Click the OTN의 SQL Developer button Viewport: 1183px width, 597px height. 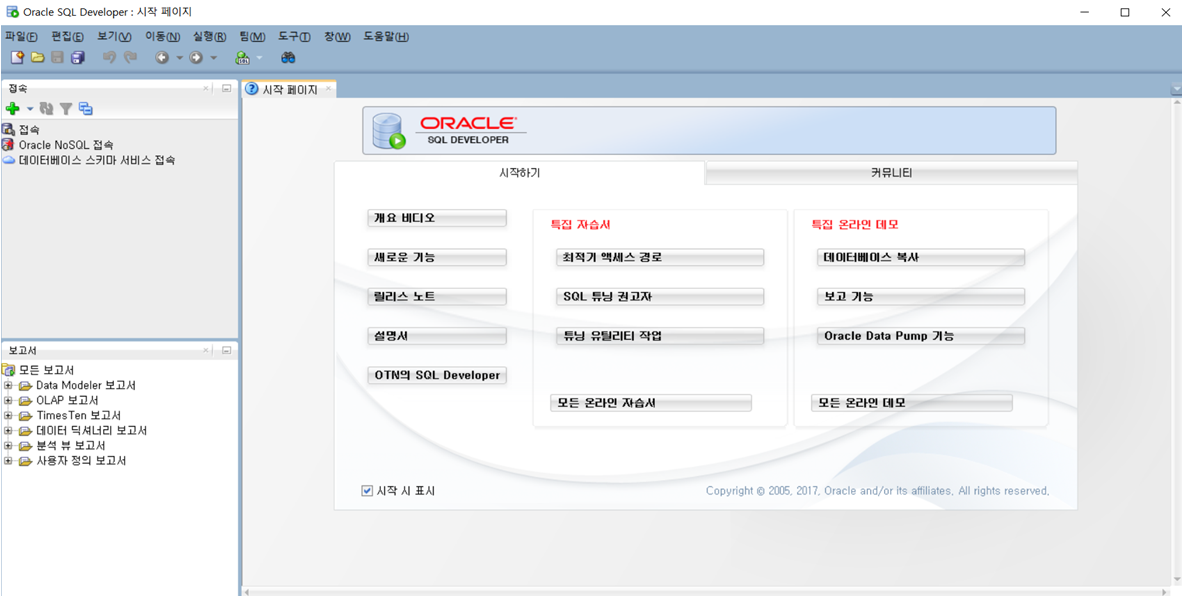click(437, 375)
